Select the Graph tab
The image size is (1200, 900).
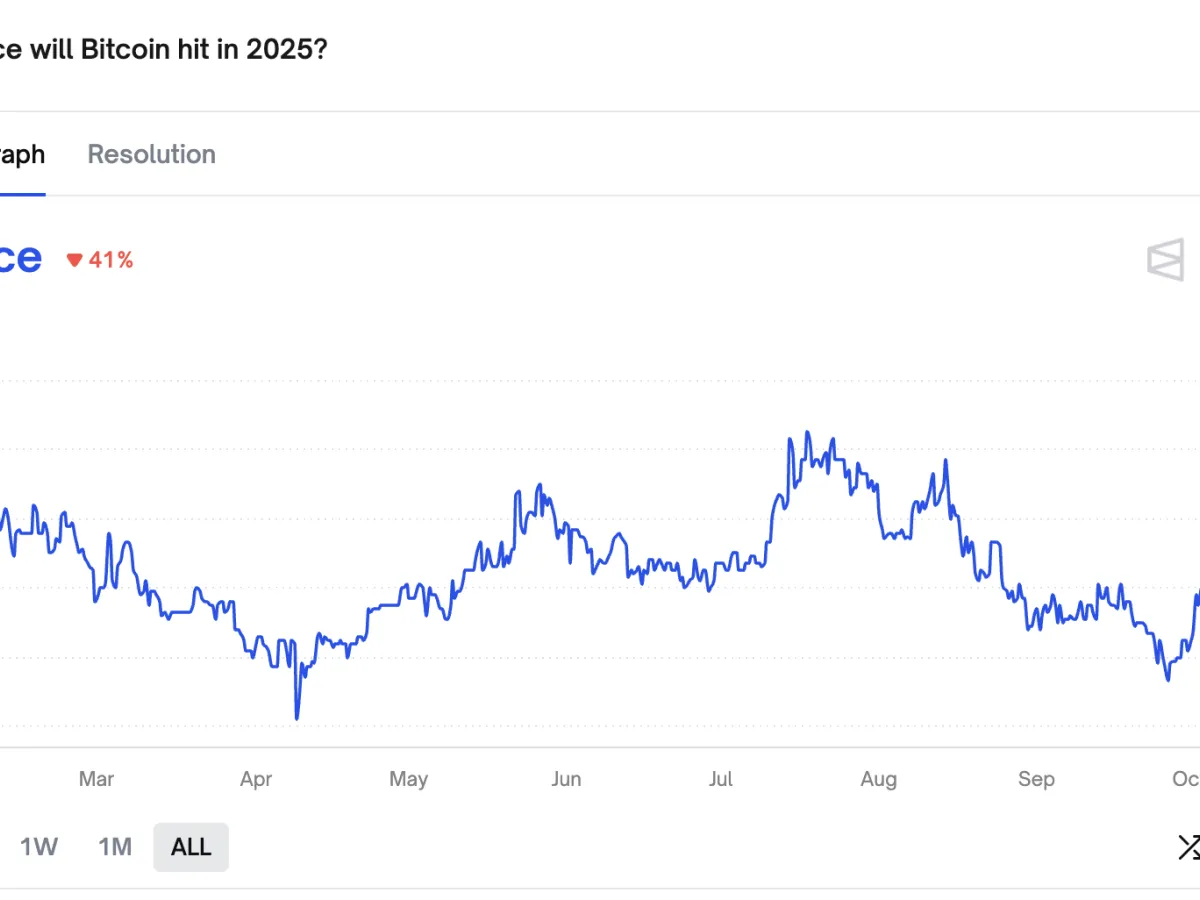(20, 154)
